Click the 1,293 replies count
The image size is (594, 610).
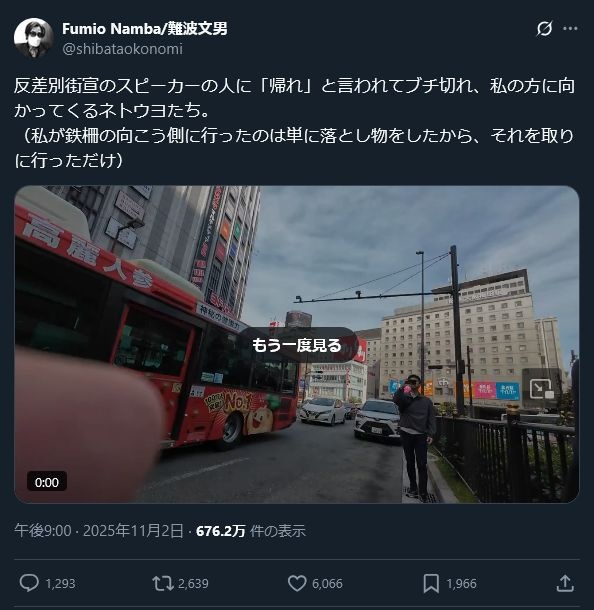click(60, 584)
